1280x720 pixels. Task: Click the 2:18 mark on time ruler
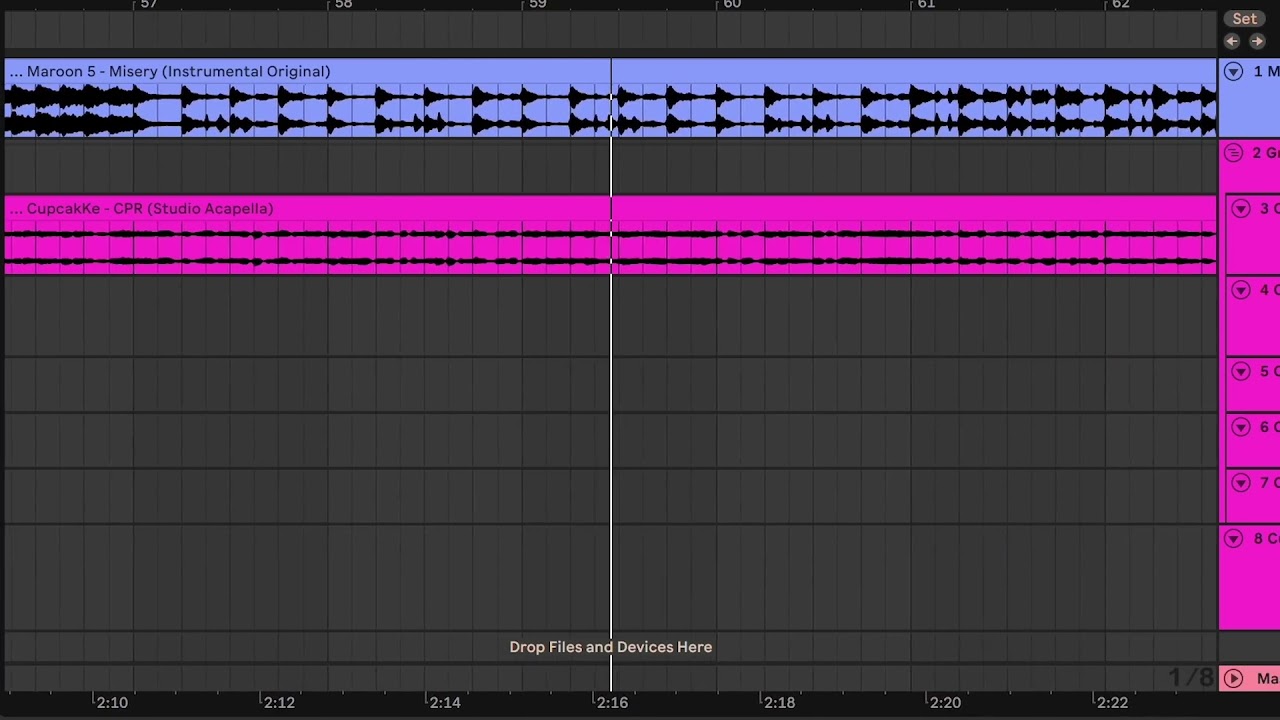[779, 703]
